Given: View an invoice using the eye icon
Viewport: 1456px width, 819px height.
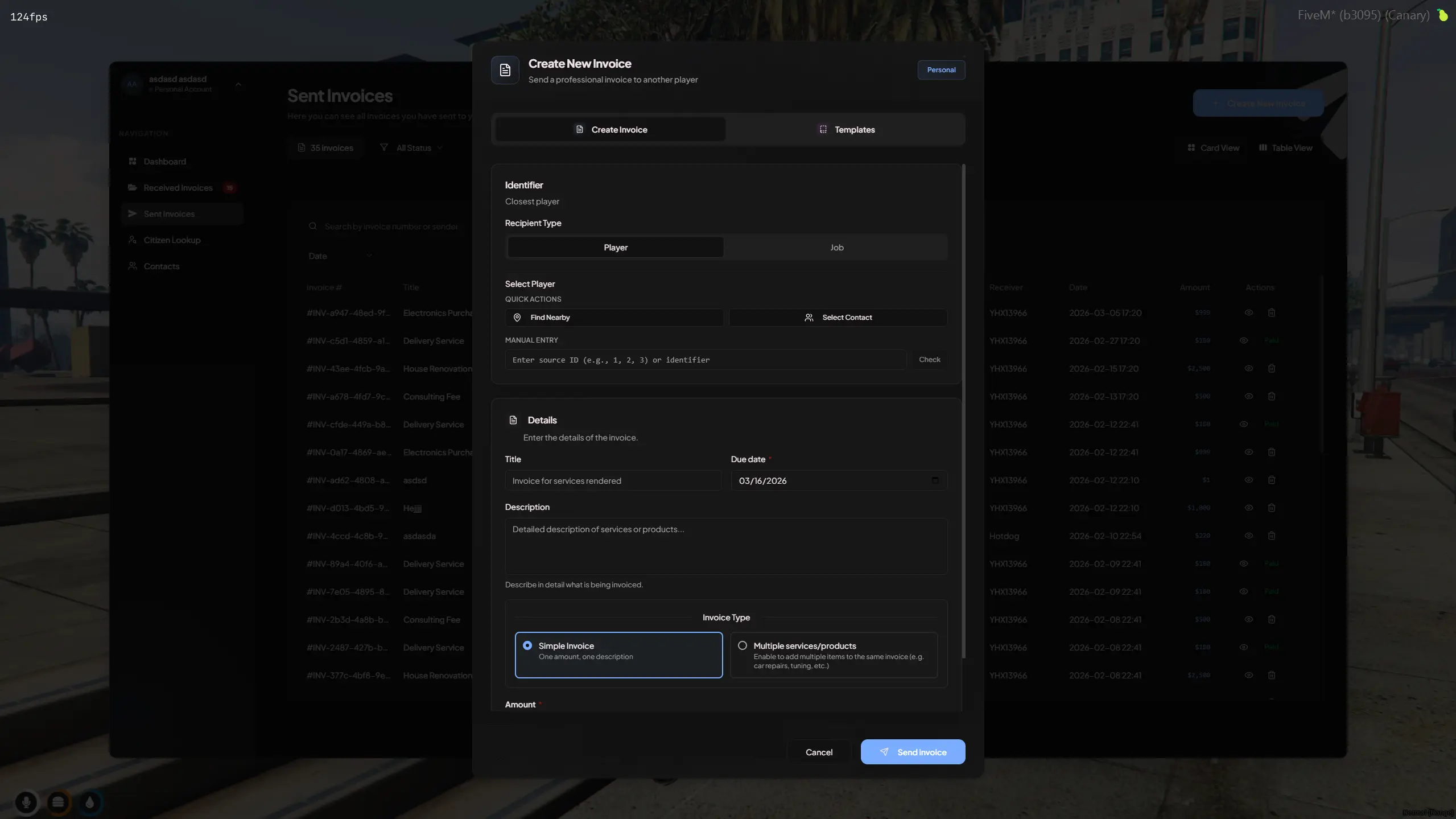Looking at the screenshot, I should pos(1248,312).
